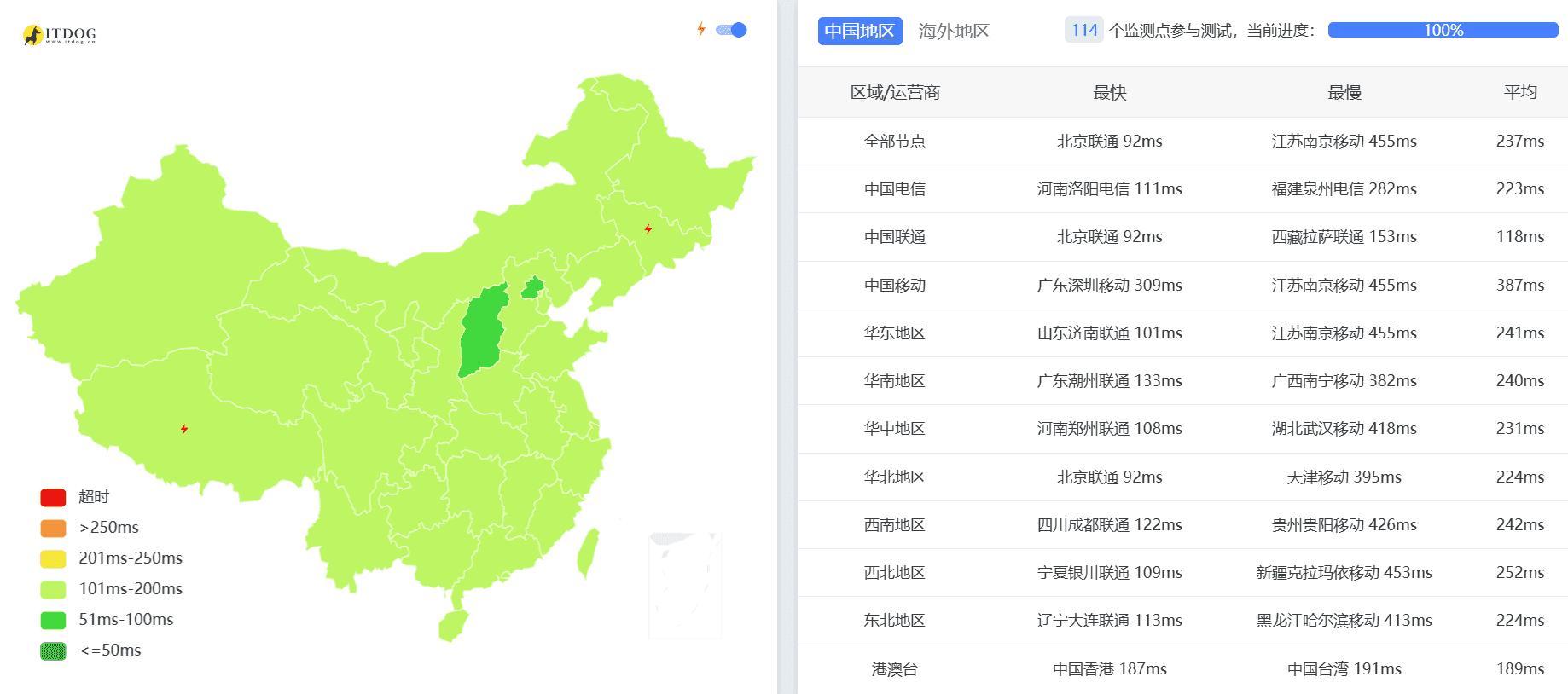Click the lightning marker on Tibet
The image size is (1568, 694).
coord(186,428)
